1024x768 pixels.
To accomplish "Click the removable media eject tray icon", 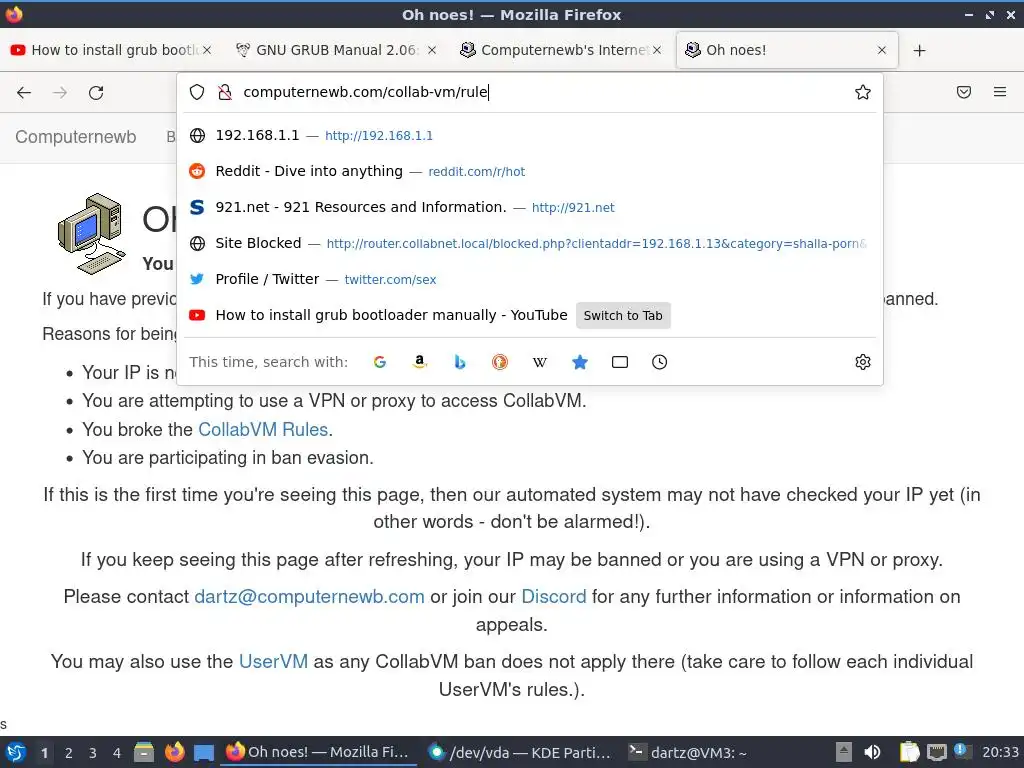I will (x=844, y=752).
